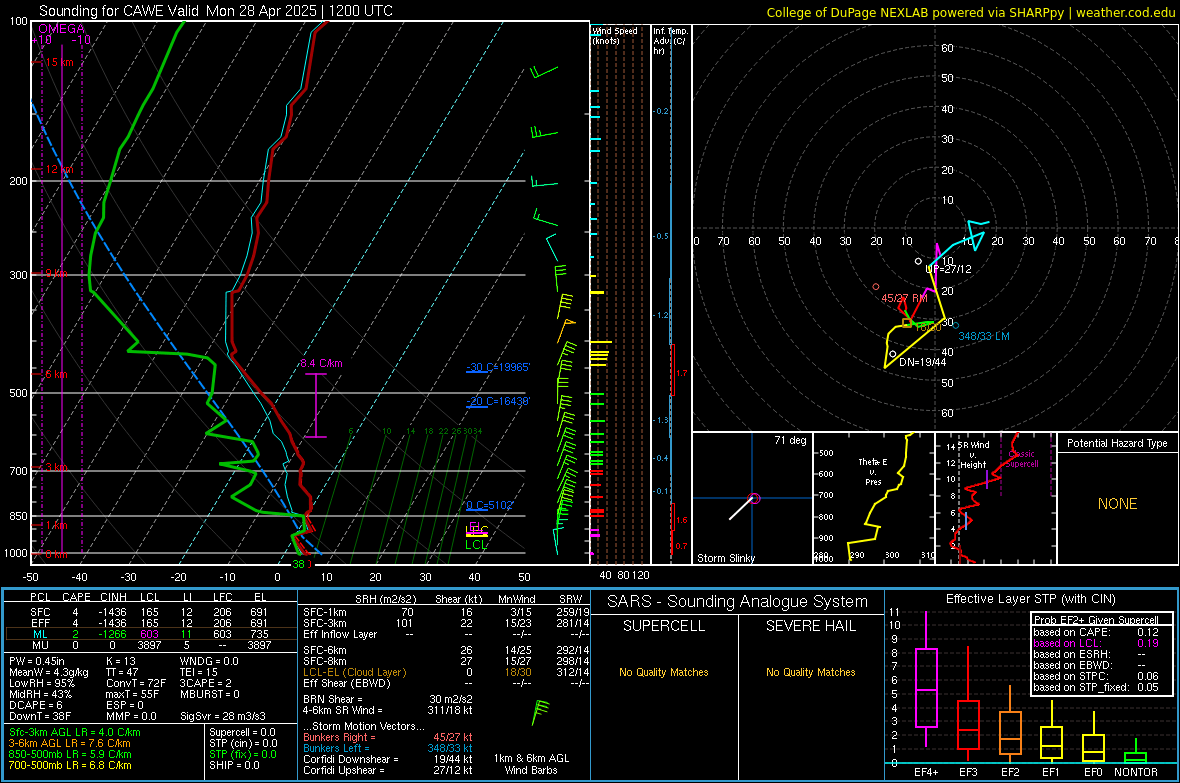Click the 'Bunkers Right =' storm motion line
Screen dimensions: 1180x783
tap(388, 737)
